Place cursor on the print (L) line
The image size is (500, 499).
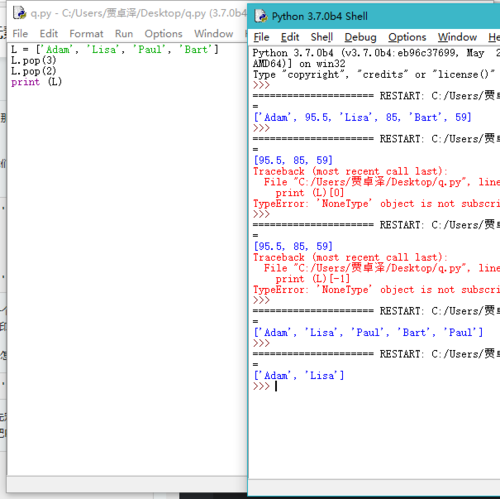[37, 82]
